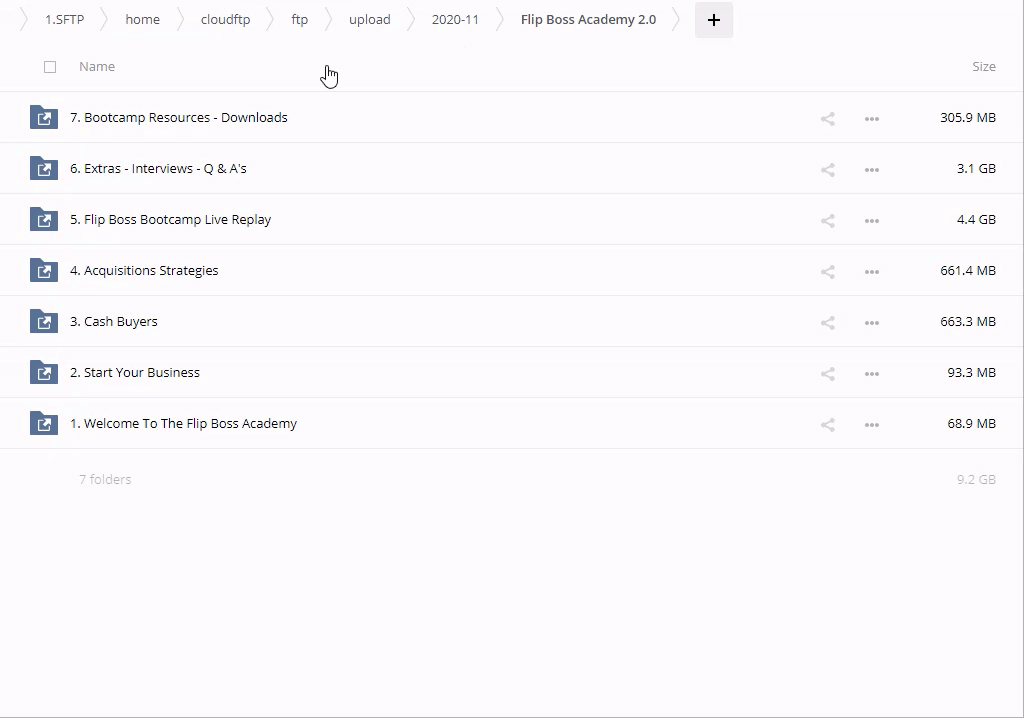Expand more options for Welcome To The Flip Boss Academy
The image size is (1024, 718).
871,424
